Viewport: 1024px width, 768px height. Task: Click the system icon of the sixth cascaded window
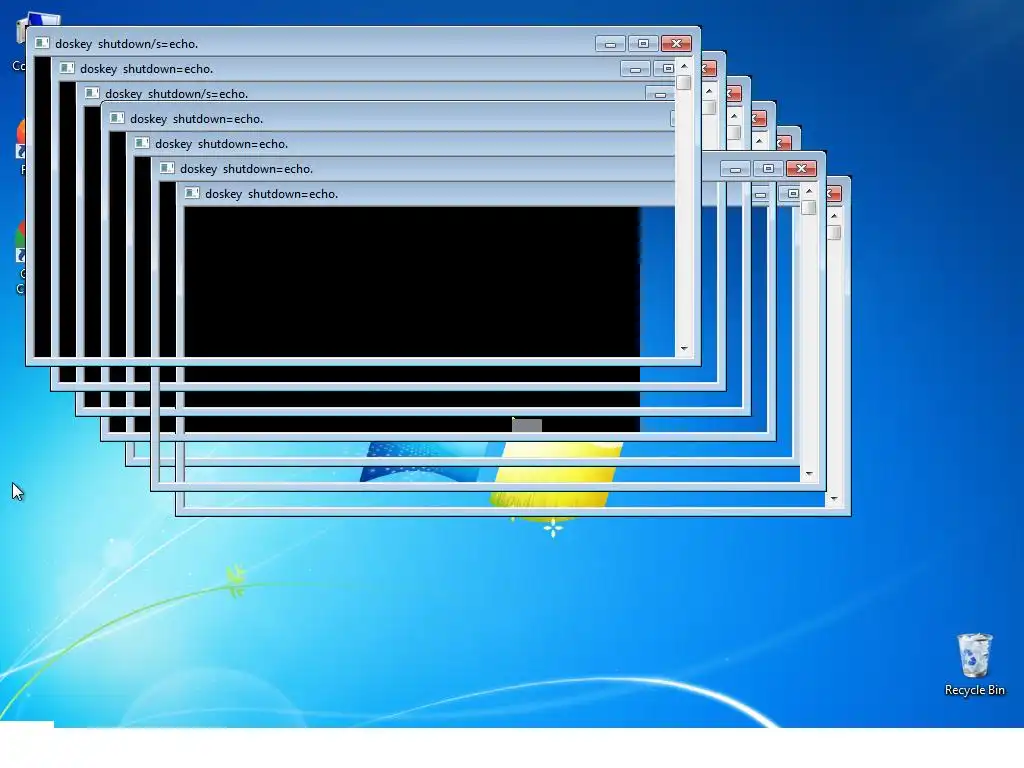click(167, 168)
